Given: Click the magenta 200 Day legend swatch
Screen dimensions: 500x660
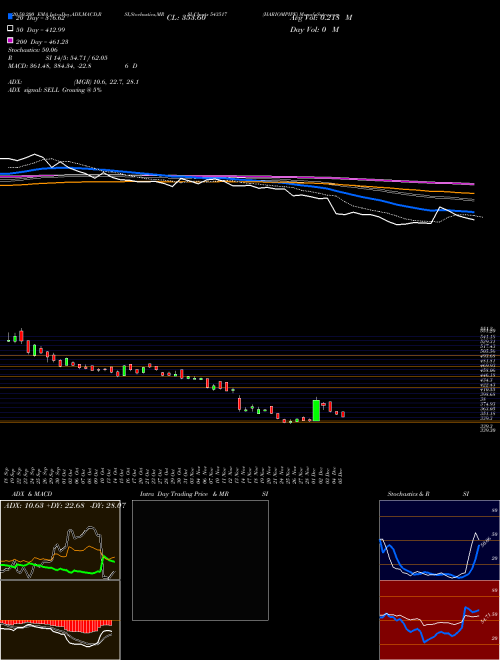Looking at the screenshot, I should pyautogui.click(x=10, y=40).
